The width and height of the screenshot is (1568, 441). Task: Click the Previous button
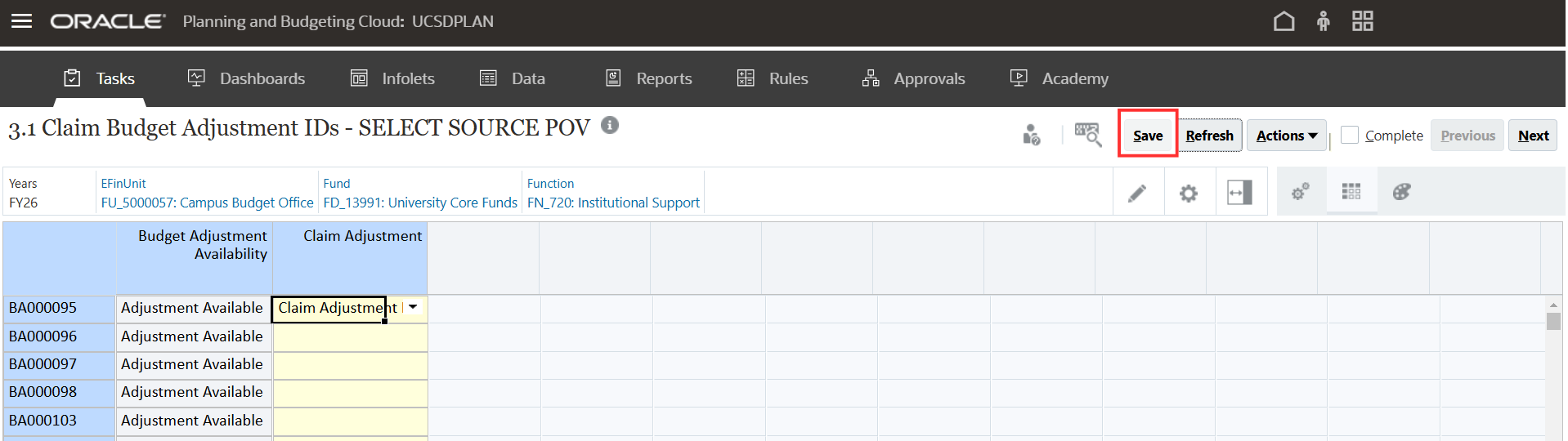(x=1467, y=136)
